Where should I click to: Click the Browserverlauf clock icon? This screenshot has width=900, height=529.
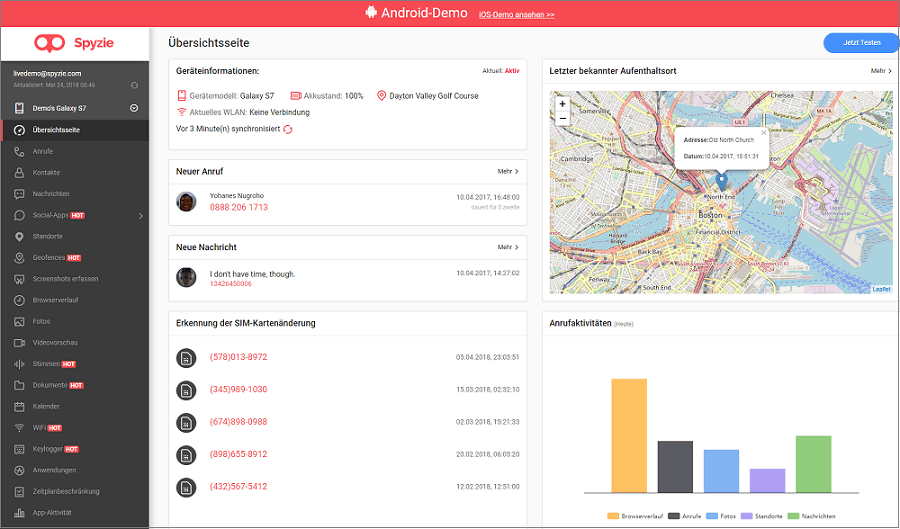tap(20, 300)
